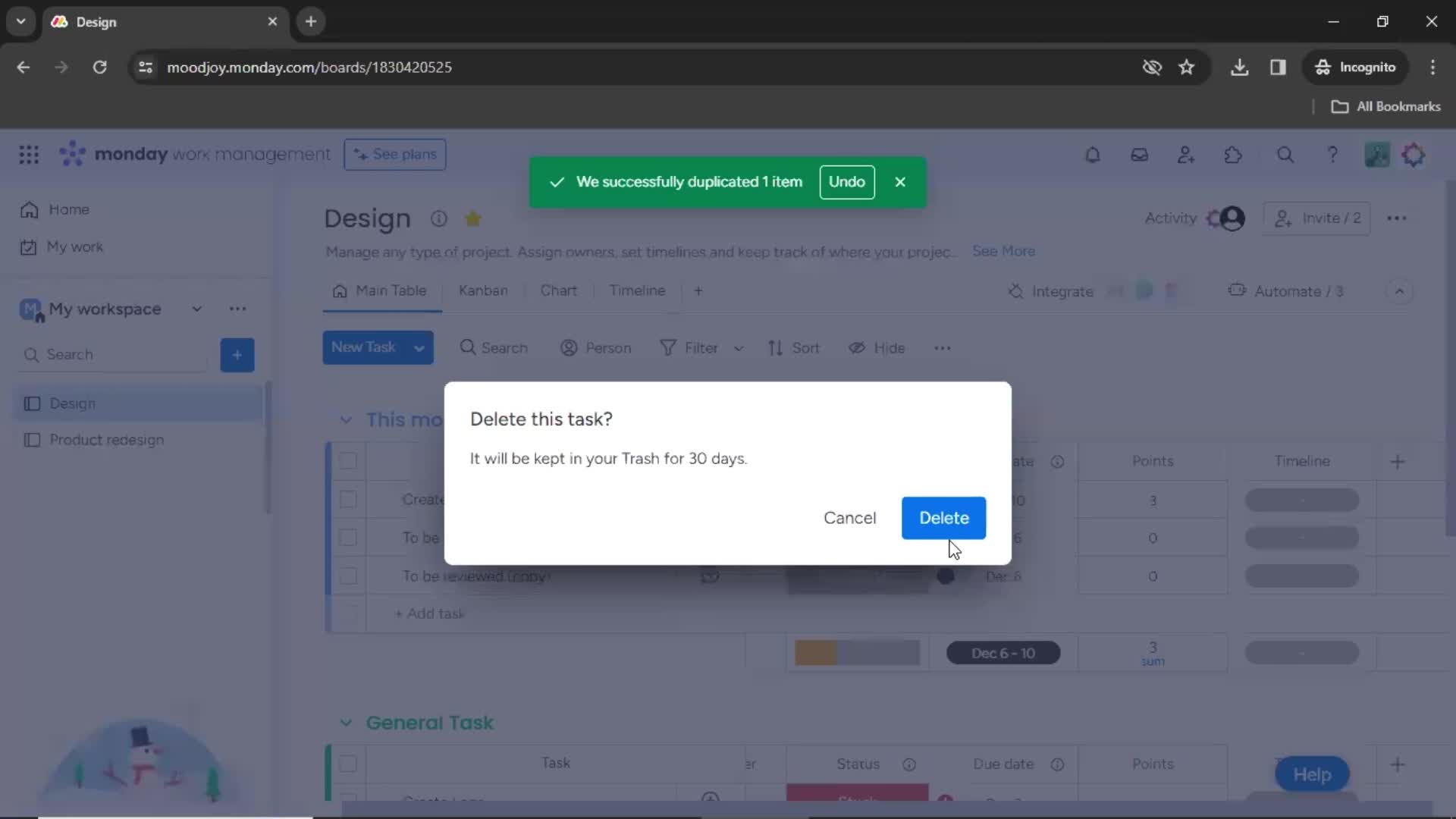Switch to the Kanban tab view

484,291
